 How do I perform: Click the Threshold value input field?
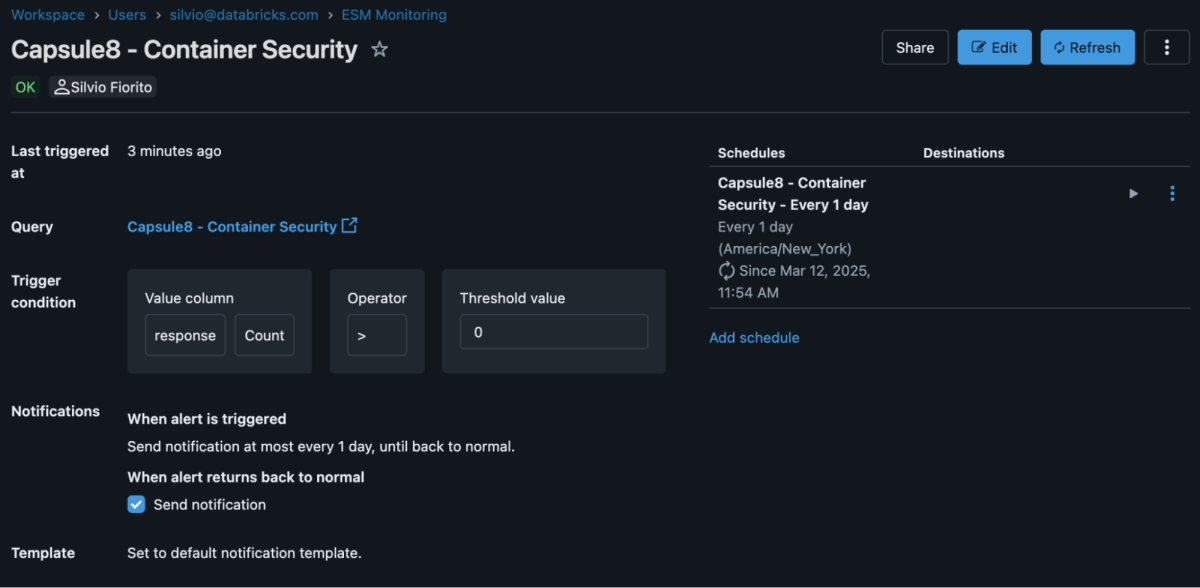553,332
